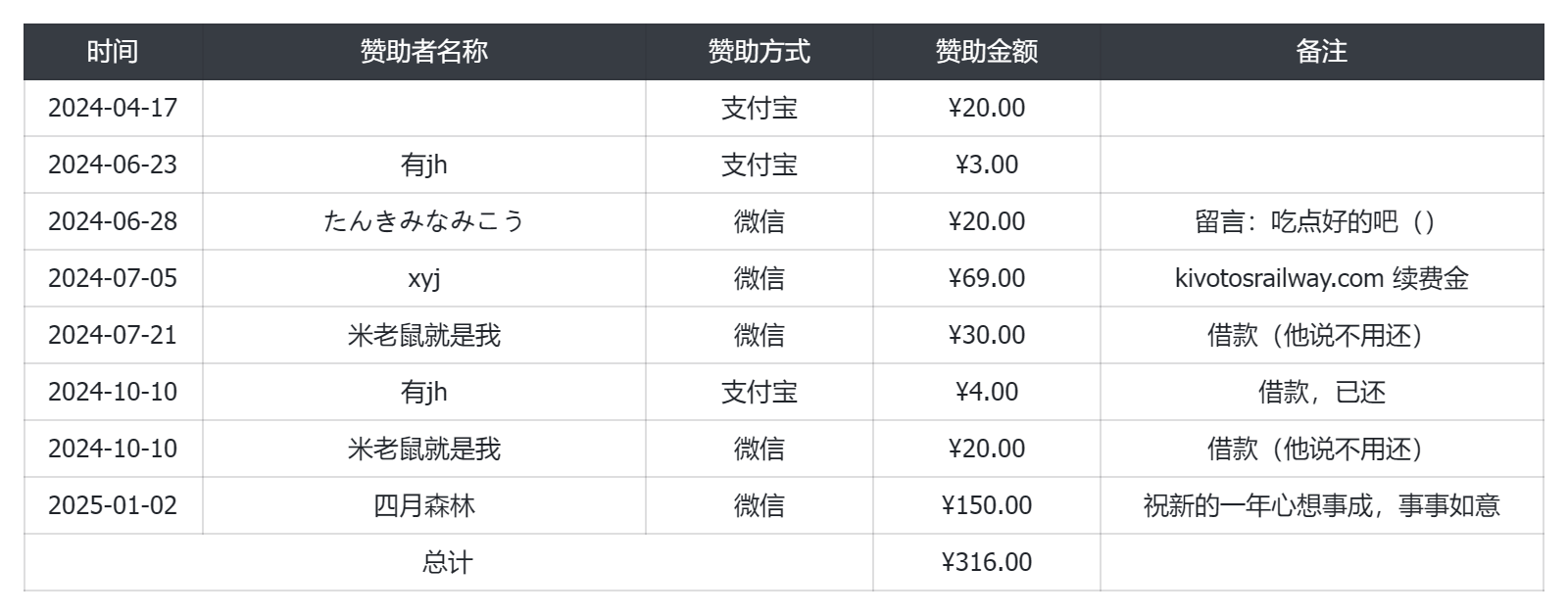Select sponsor name たんきみなみこう
1568x615 pixels.
[423, 221]
